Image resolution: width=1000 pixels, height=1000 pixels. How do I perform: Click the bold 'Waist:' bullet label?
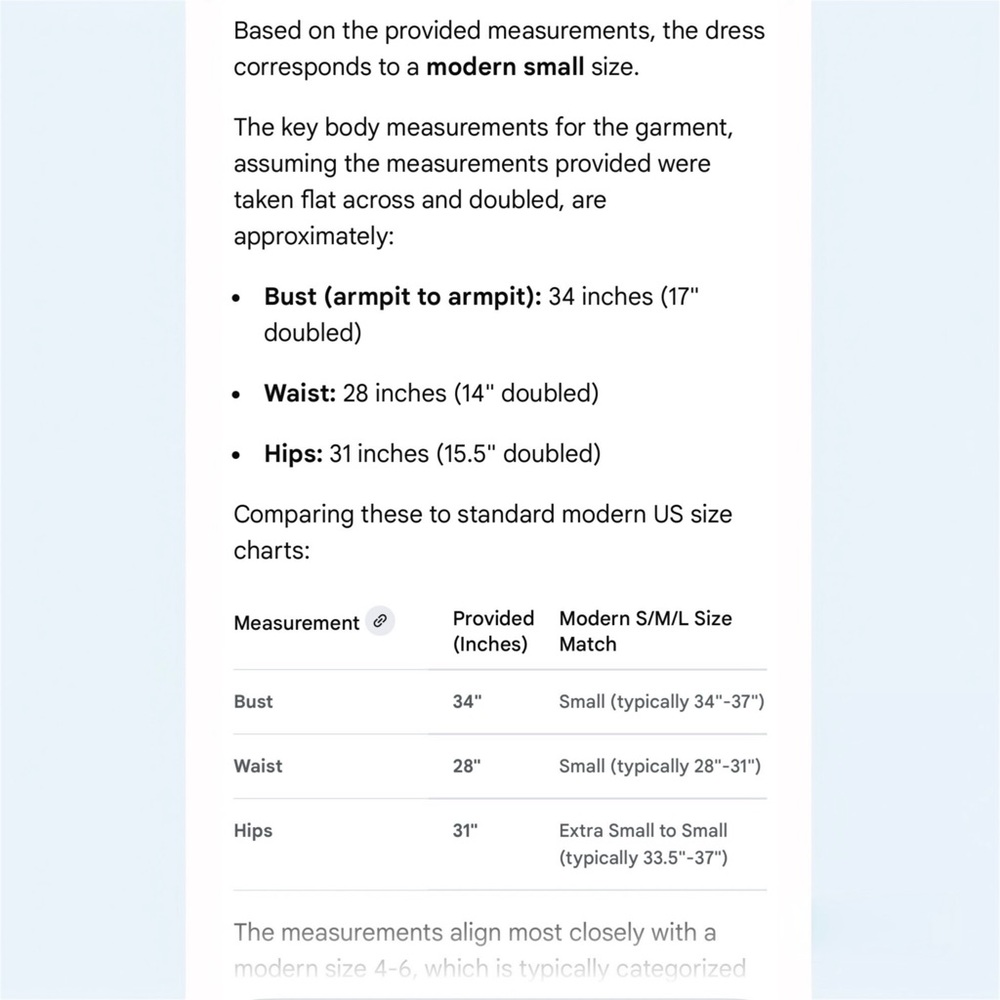[300, 393]
